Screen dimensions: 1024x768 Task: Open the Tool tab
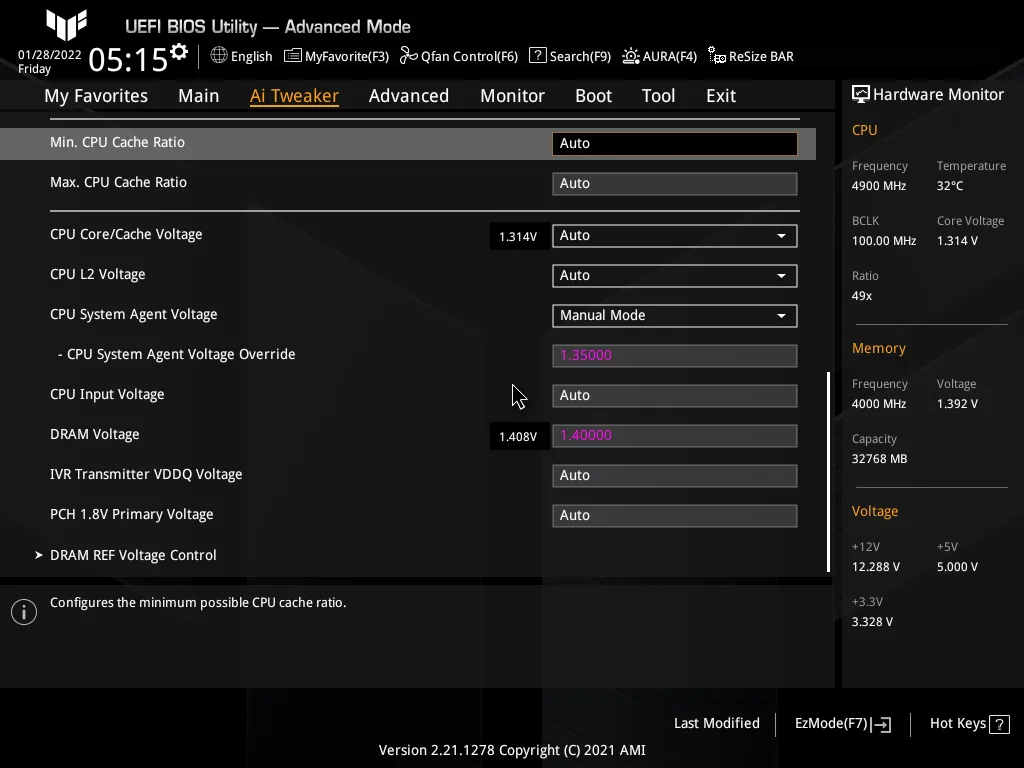pyautogui.click(x=658, y=96)
